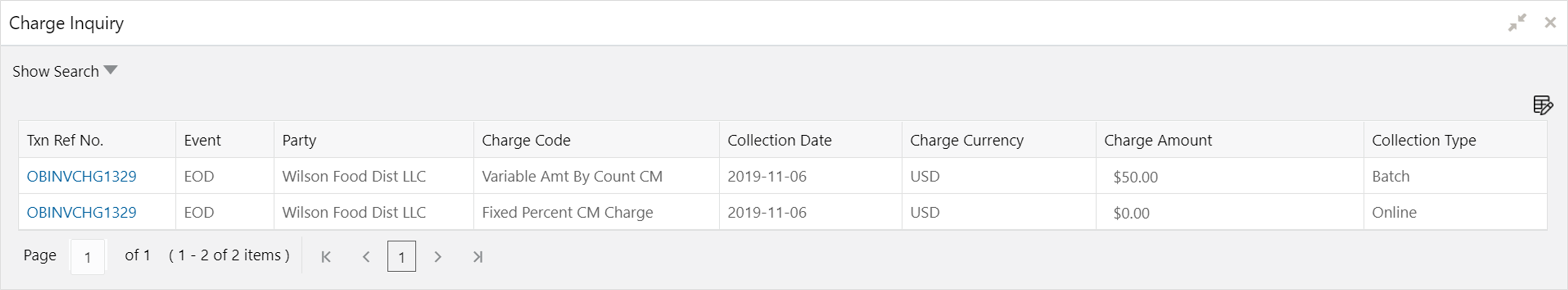Click the Show Search dropdown arrow
The width and height of the screenshot is (1568, 290).
110,70
